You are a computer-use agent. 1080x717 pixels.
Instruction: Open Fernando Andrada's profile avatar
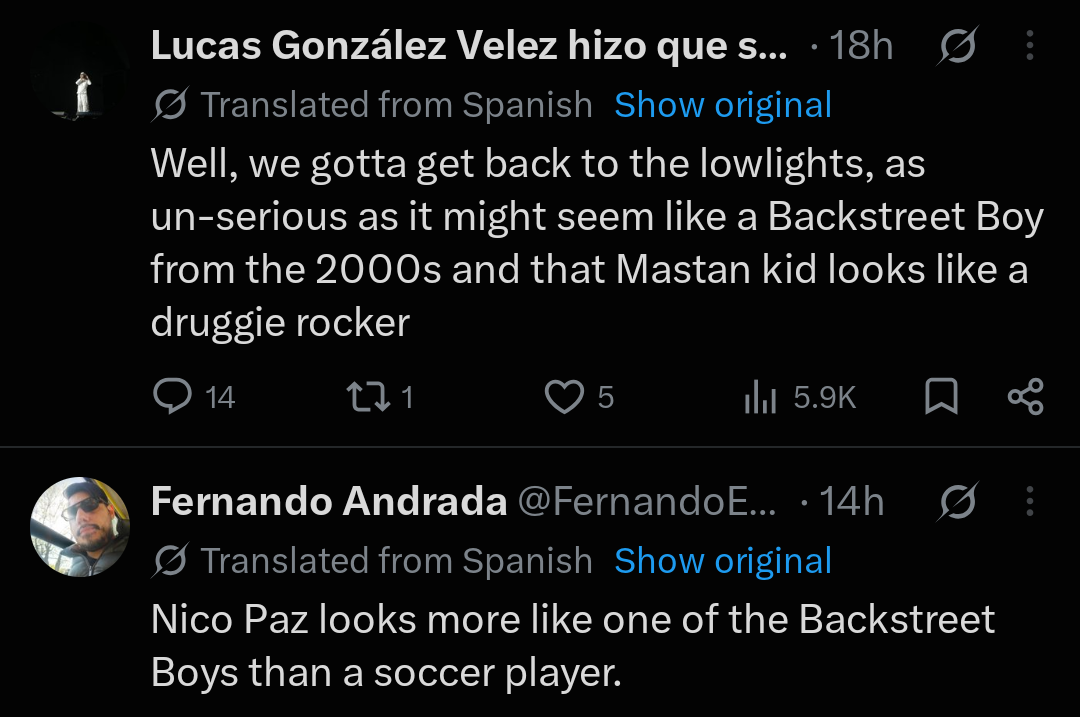[x=81, y=527]
